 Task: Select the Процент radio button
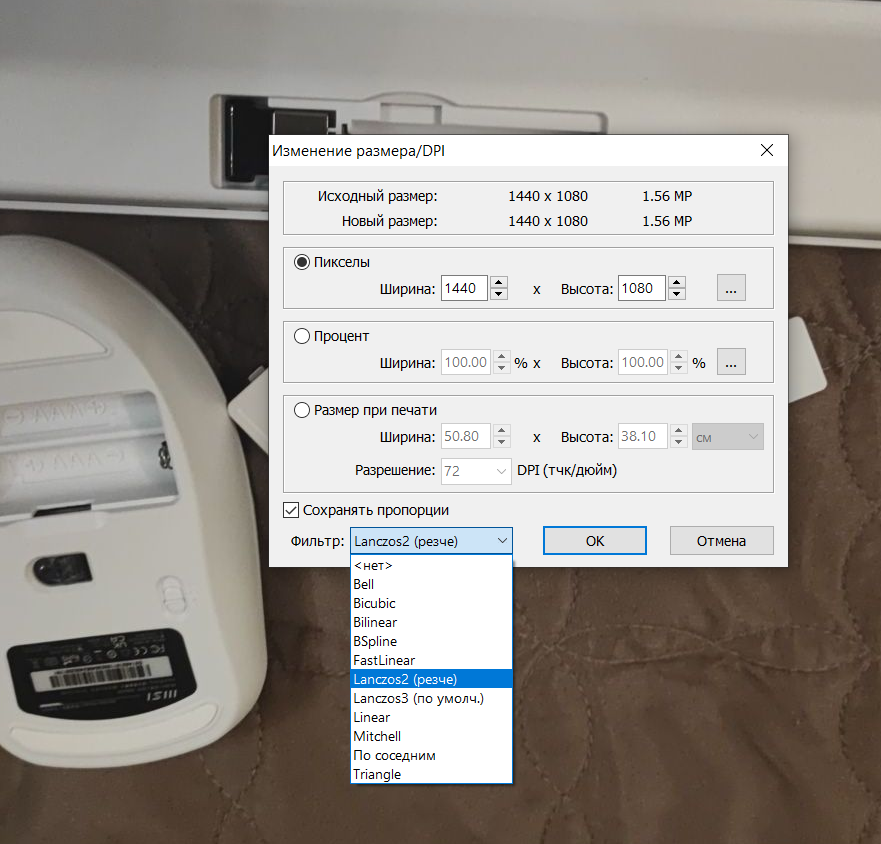click(x=302, y=336)
